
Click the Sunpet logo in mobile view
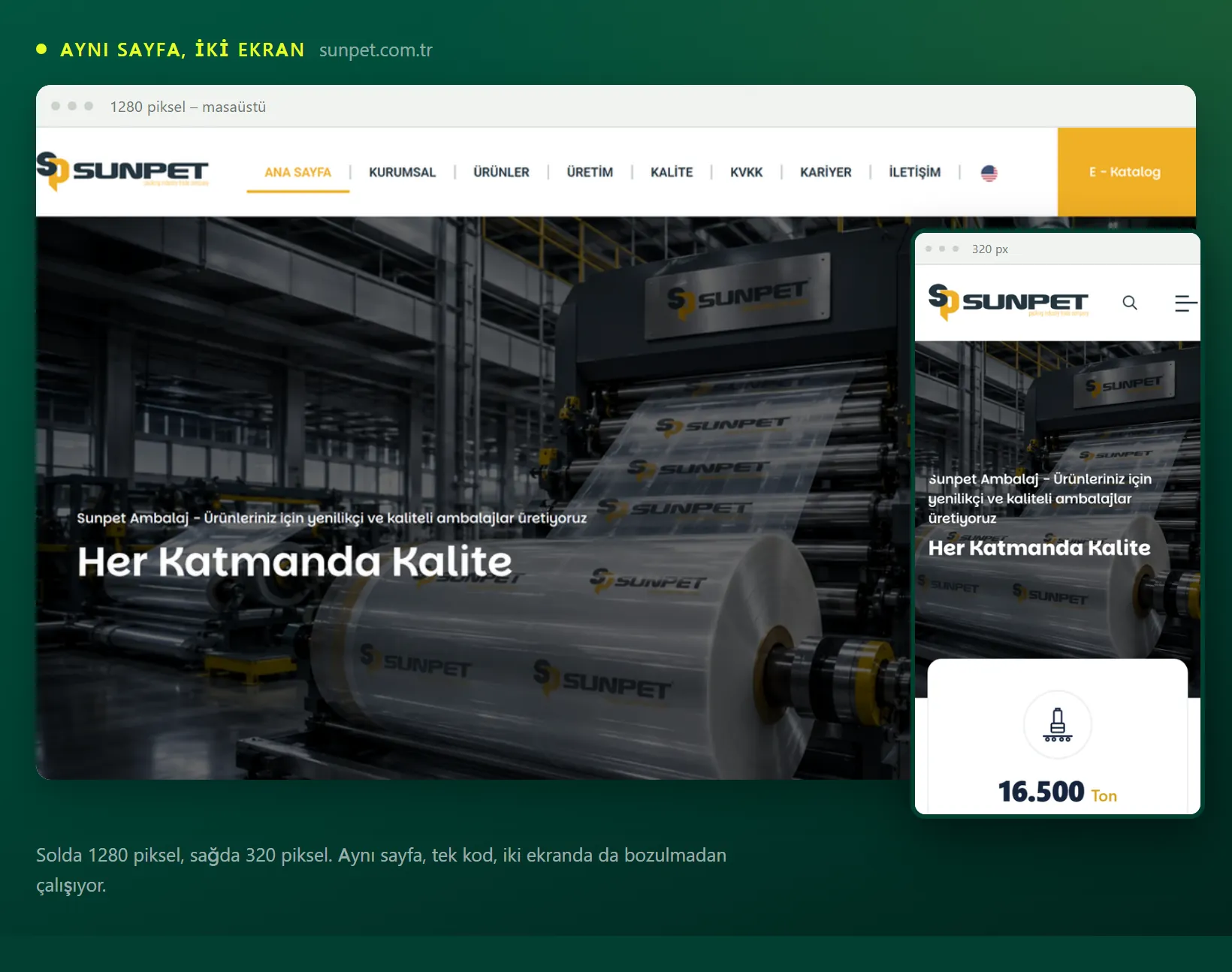[1008, 302]
